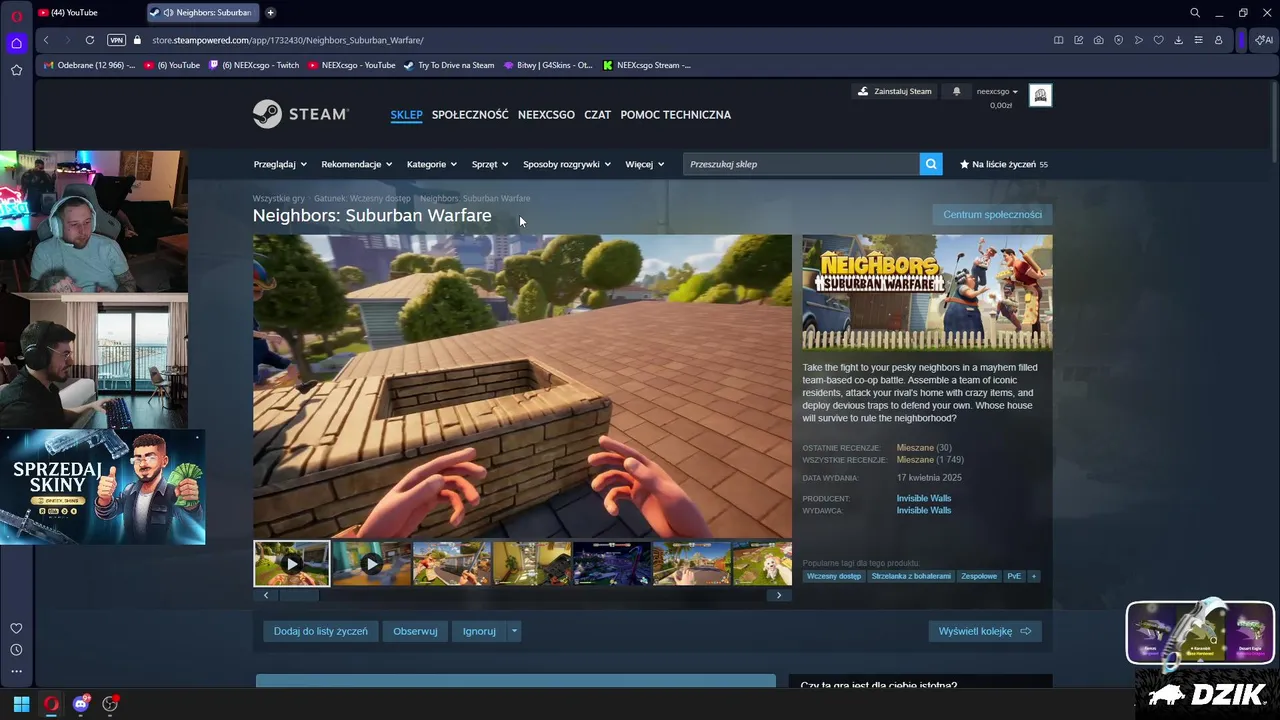Open Easy Setup sliders icon
1280x720 pixels.
1199,40
